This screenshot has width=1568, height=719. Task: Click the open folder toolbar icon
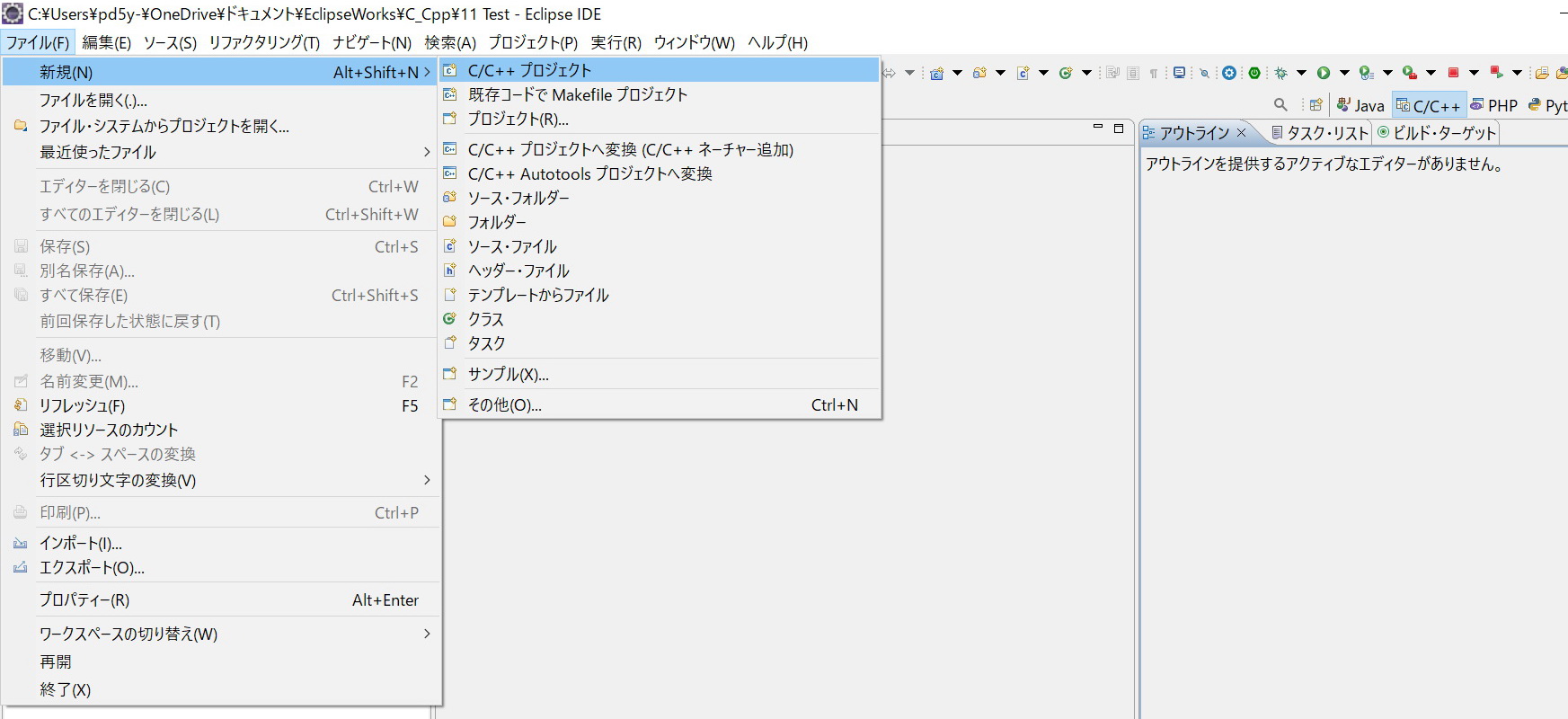coord(1542,73)
